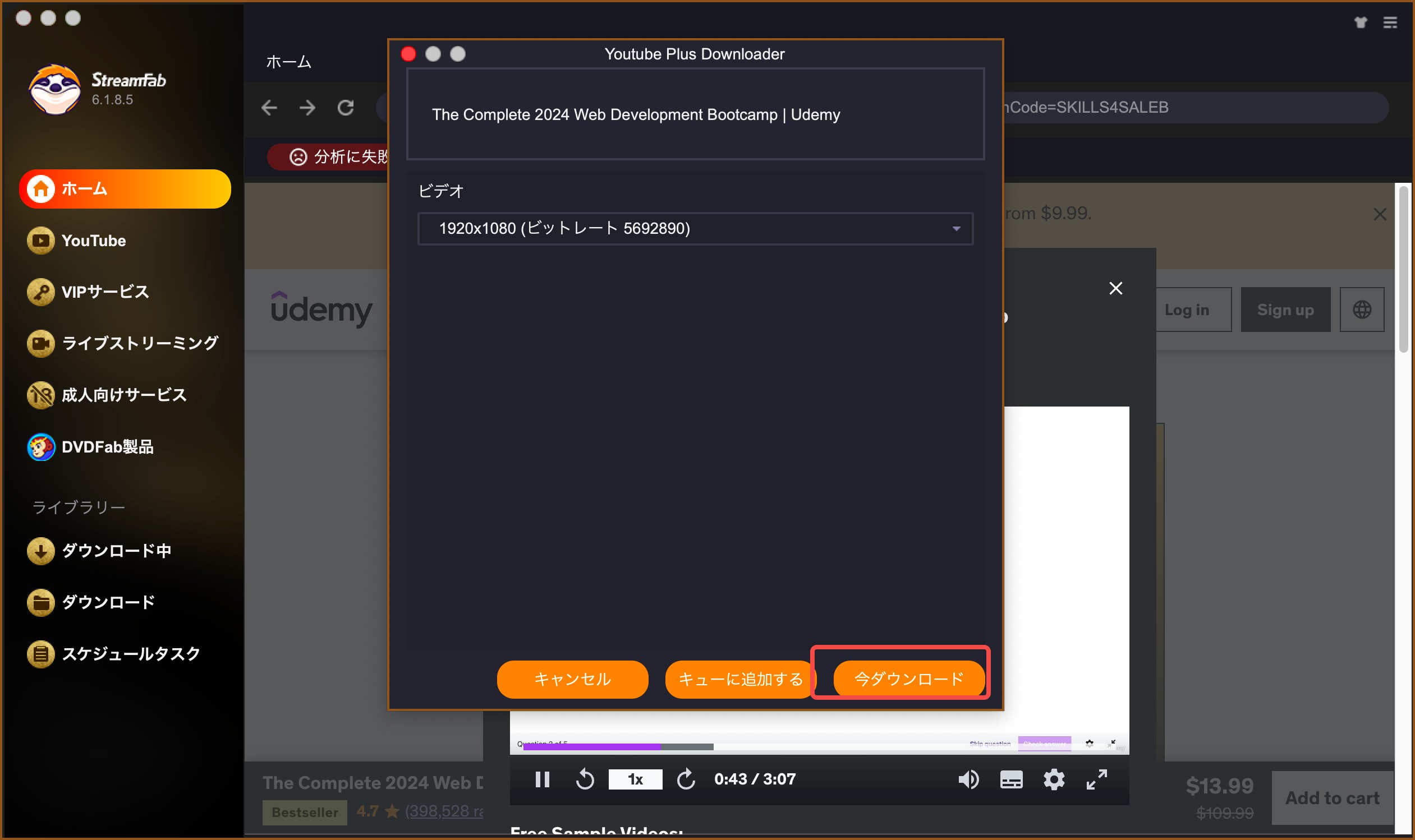Viewport: 1415px width, 840px height.
Task: Open ライブストリーミング in the sidebar
Action: [x=122, y=343]
